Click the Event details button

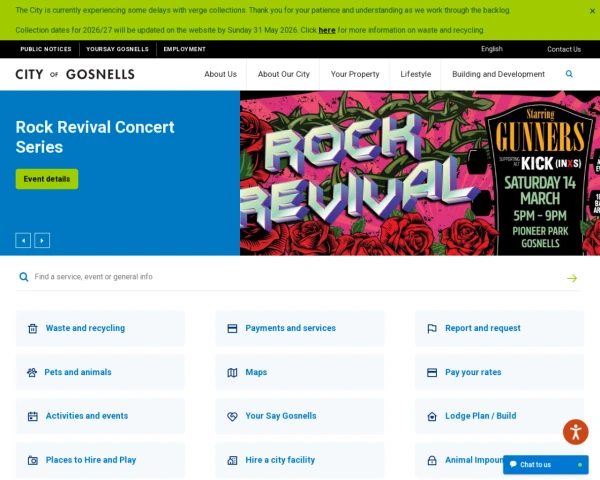pyautogui.click(x=46, y=179)
